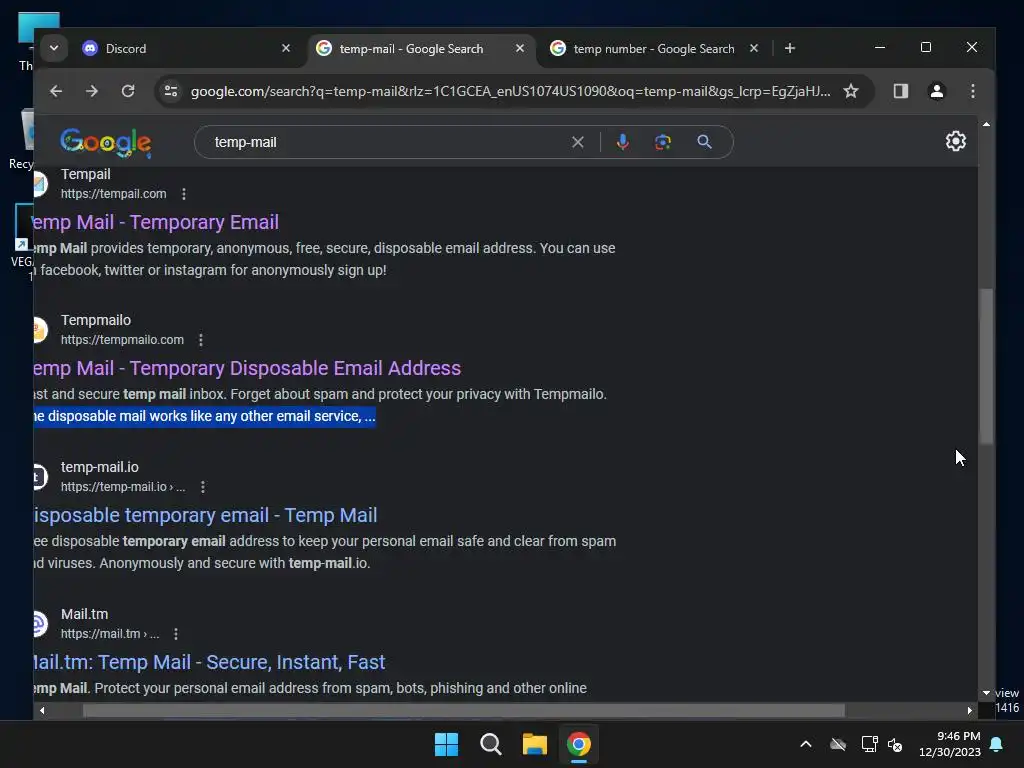Open the volume muted tray icon

(895, 744)
